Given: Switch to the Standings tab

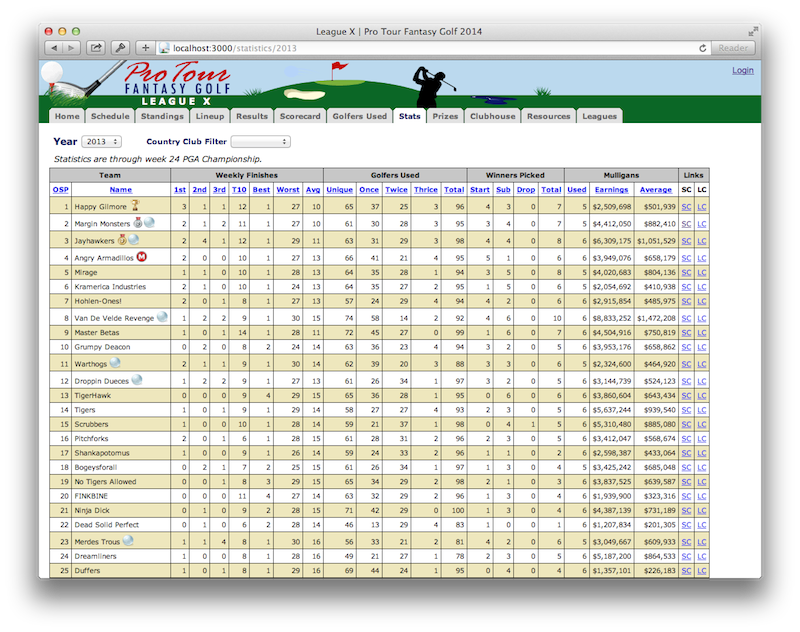Looking at the screenshot, I should [163, 116].
